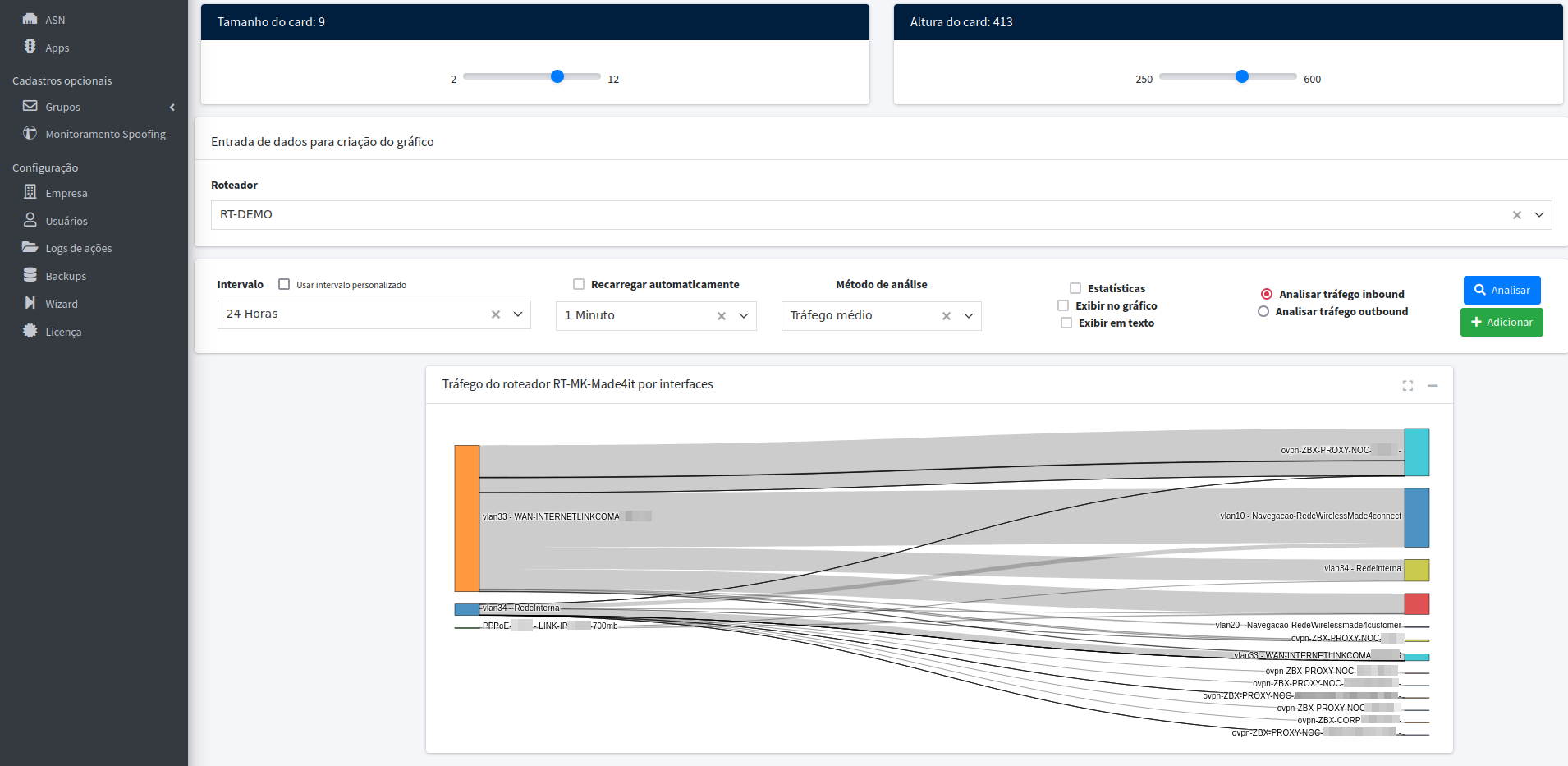Click the Empresa building icon
Image resolution: width=1568 pixels, height=766 pixels.
[30, 192]
